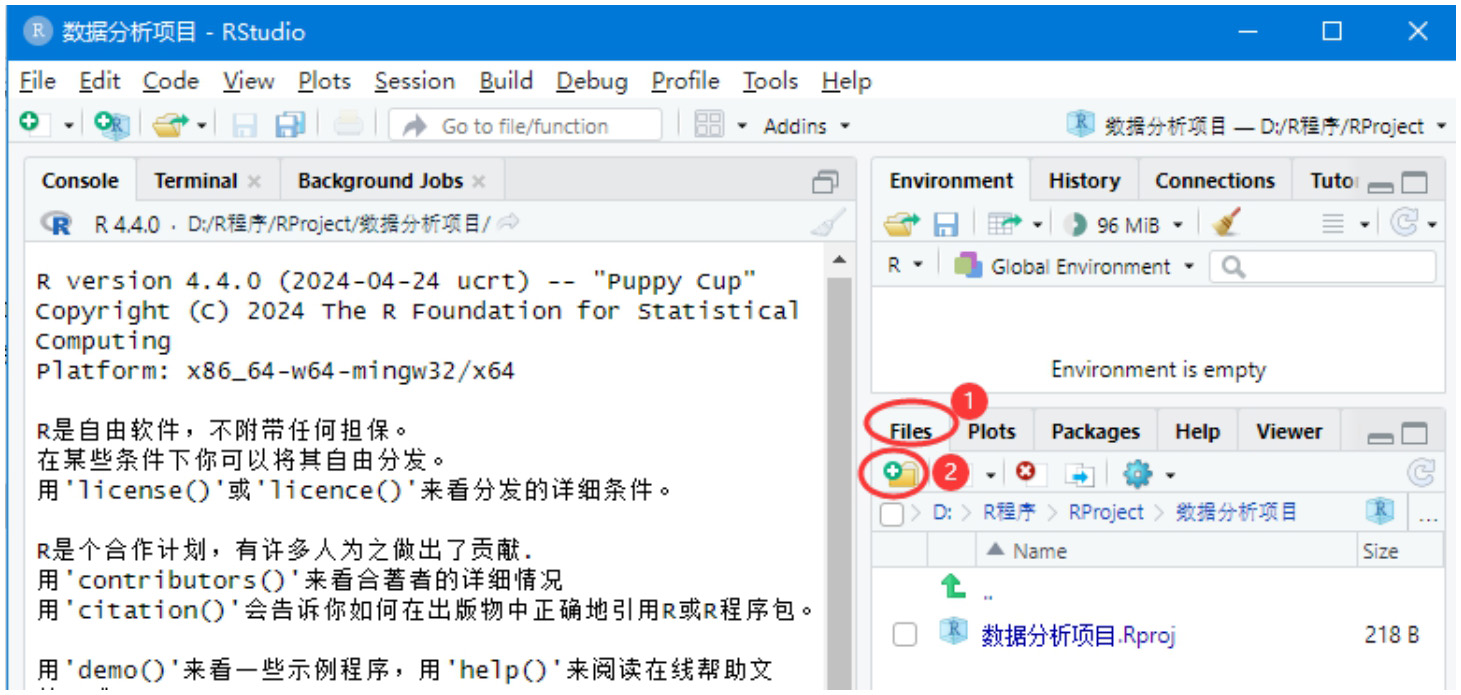Click the Create a project icon
The image size is (1461, 695).
[x=111, y=124]
